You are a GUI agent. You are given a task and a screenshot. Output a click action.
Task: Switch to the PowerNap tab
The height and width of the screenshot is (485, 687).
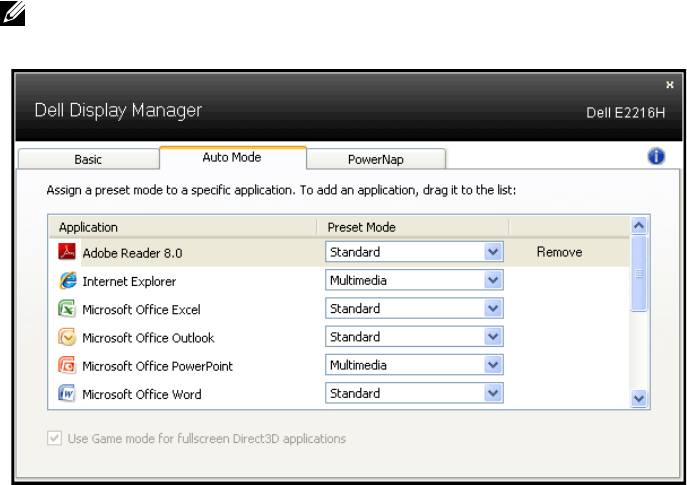(376, 159)
